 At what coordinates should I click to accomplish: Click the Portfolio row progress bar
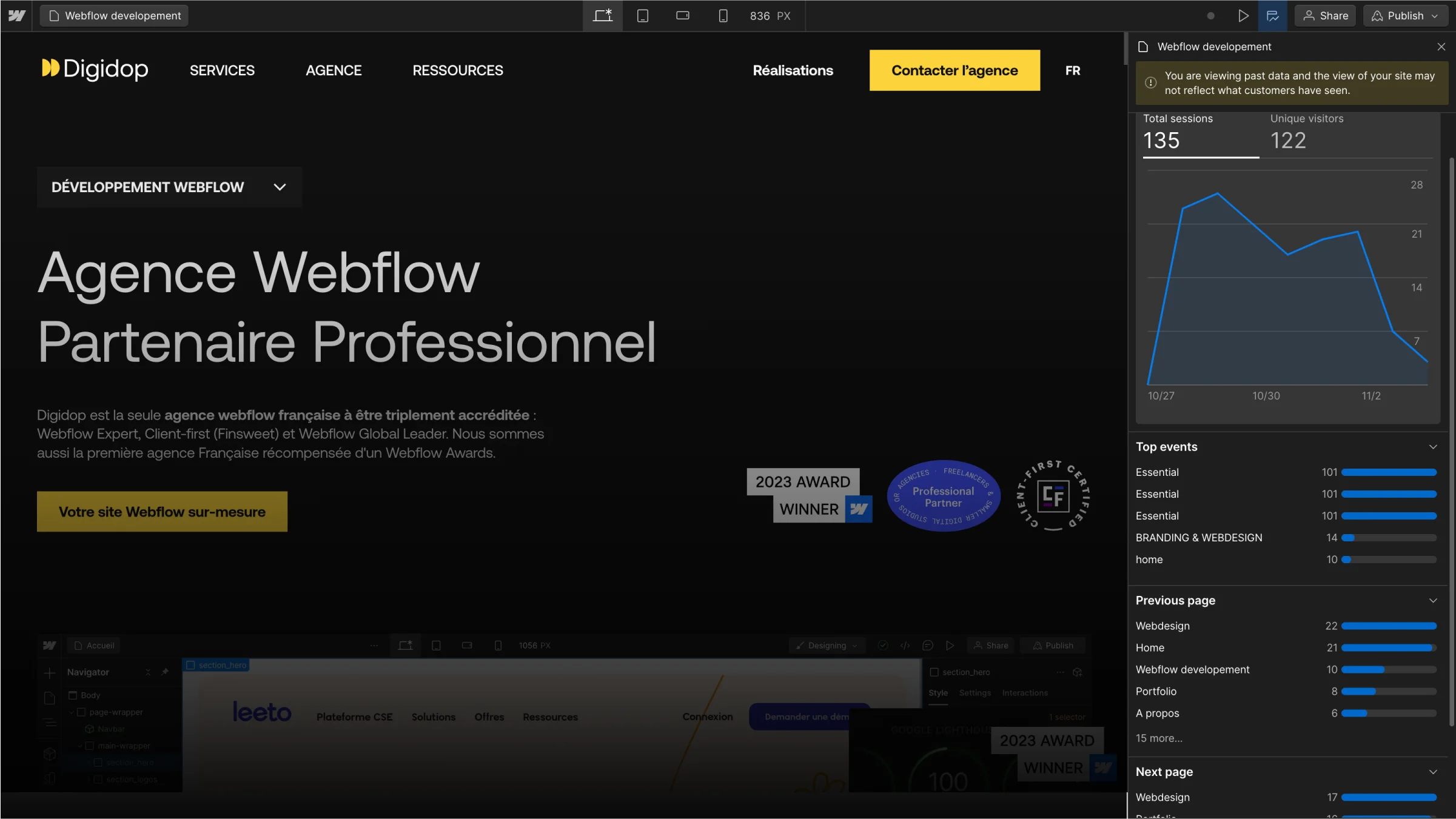pyautogui.click(x=1389, y=691)
